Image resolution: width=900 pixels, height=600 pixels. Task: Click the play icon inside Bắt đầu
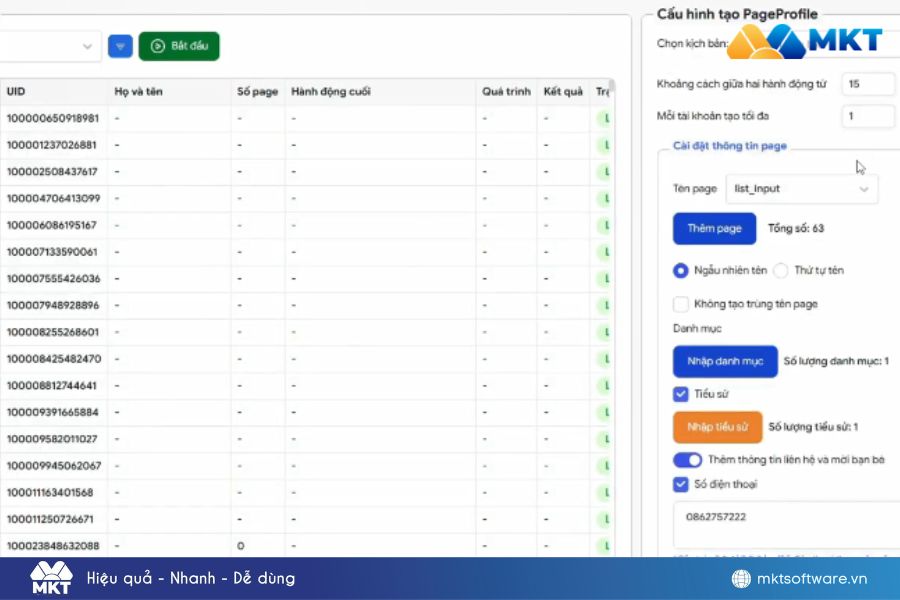point(157,46)
